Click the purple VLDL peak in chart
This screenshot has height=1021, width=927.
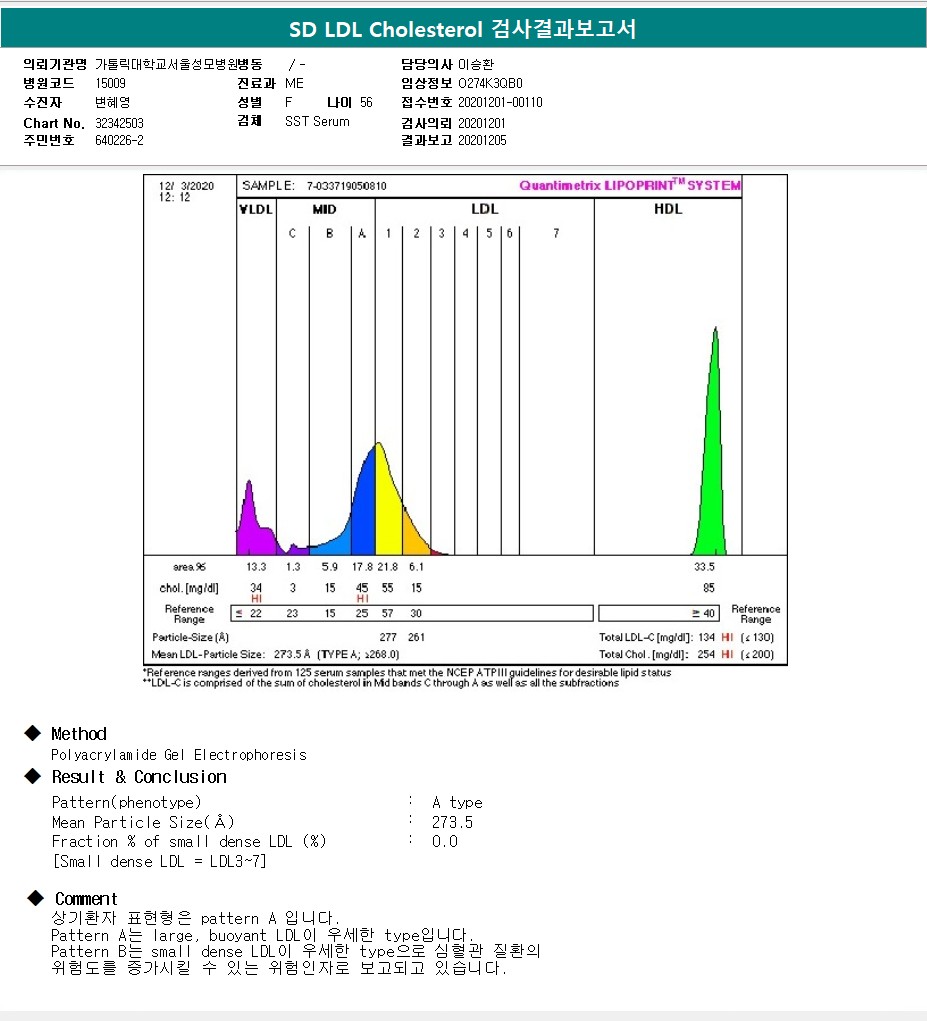(x=250, y=522)
